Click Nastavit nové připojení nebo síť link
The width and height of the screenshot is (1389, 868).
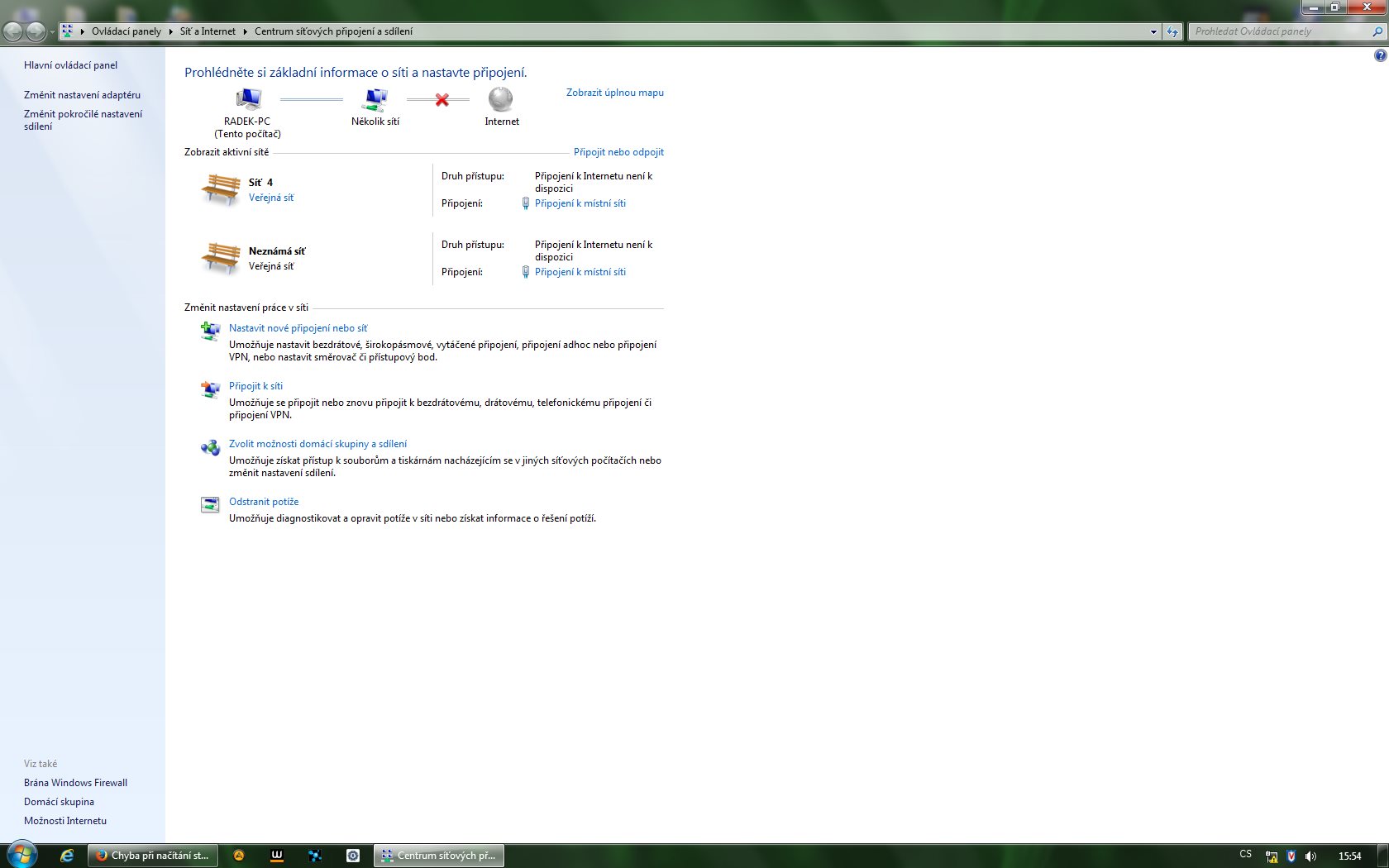click(298, 328)
